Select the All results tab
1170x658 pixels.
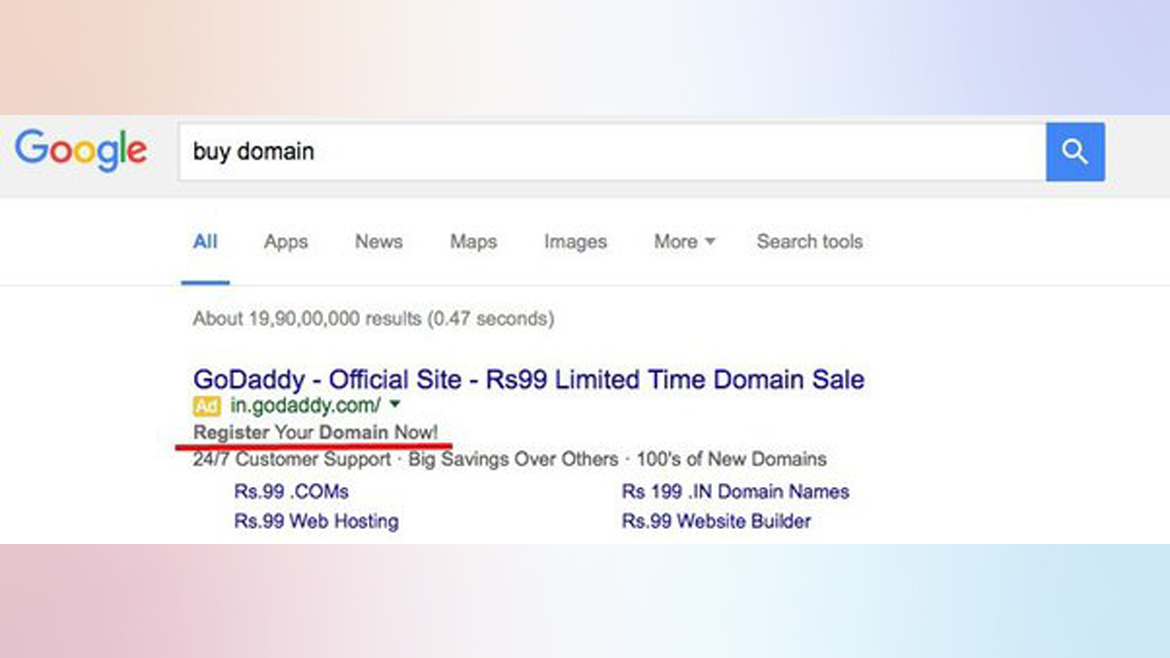tap(205, 242)
